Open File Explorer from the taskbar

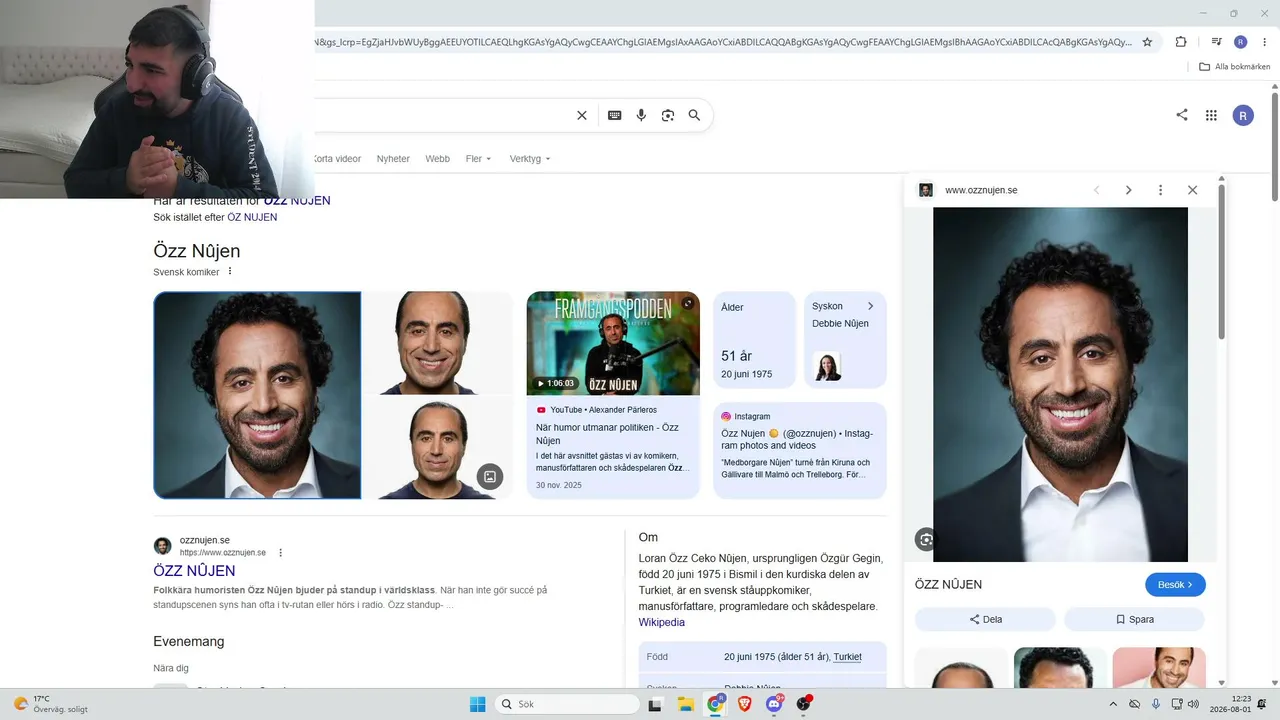tap(686, 704)
